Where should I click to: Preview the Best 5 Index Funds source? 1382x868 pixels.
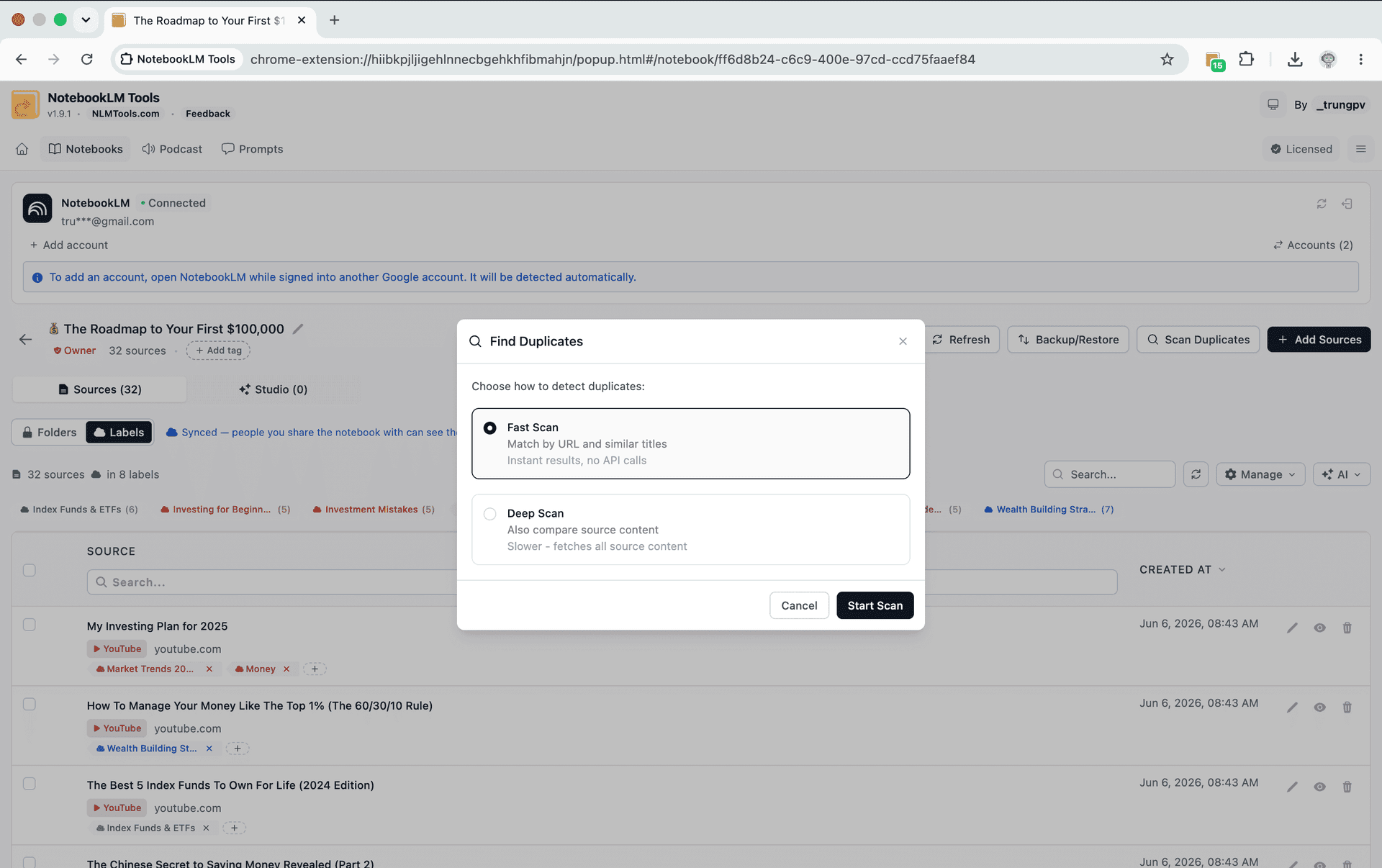[1319, 787]
